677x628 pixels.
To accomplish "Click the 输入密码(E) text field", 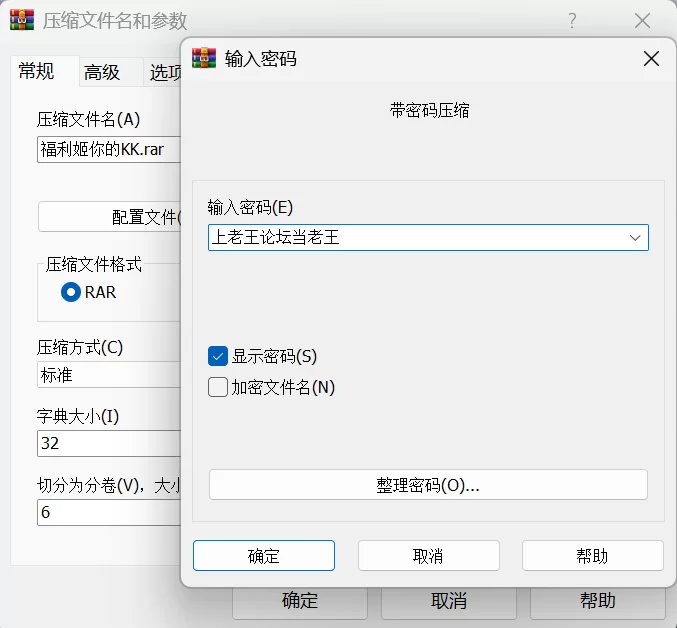I will click(415, 238).
